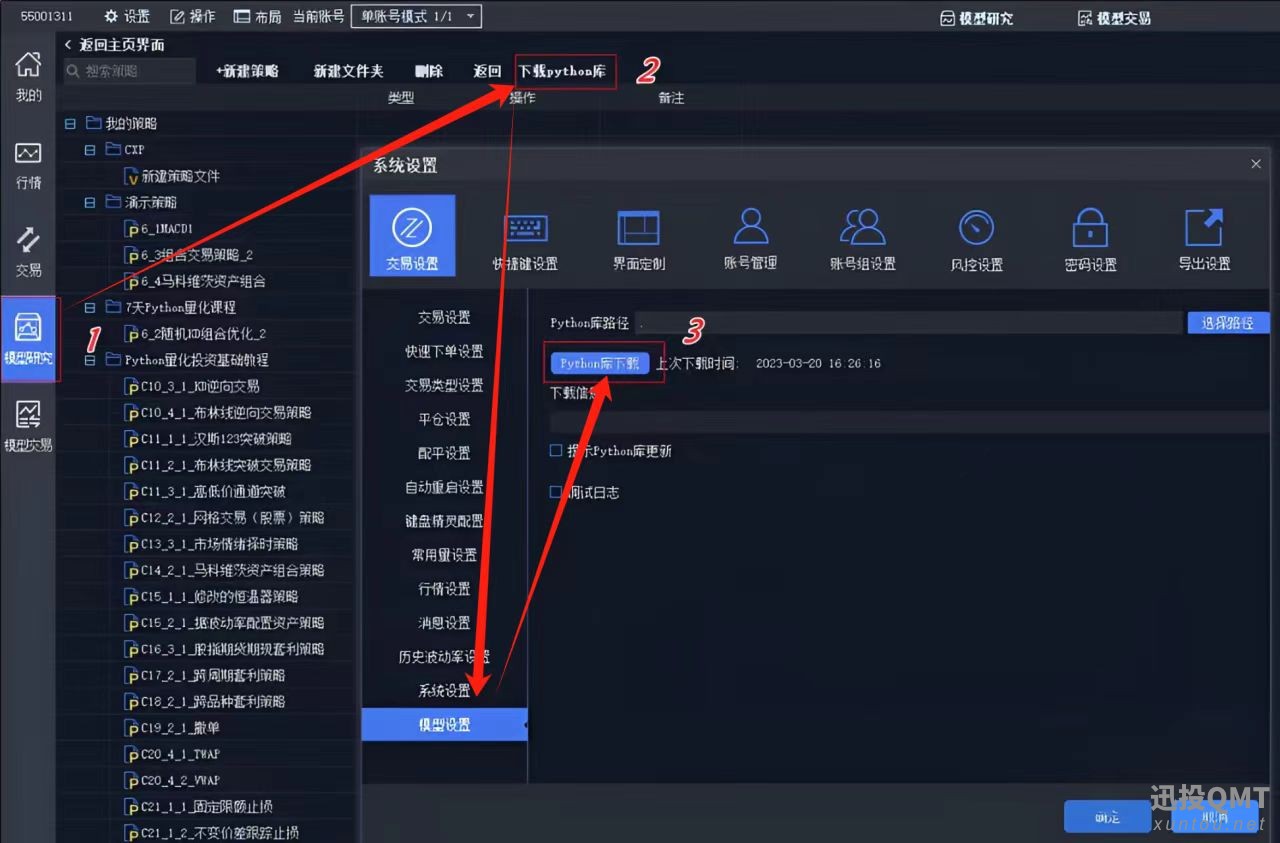1280x843 pixels.
Task: Collapse the Python量化投资基础教程 folder
Action: tap(90, 360)
